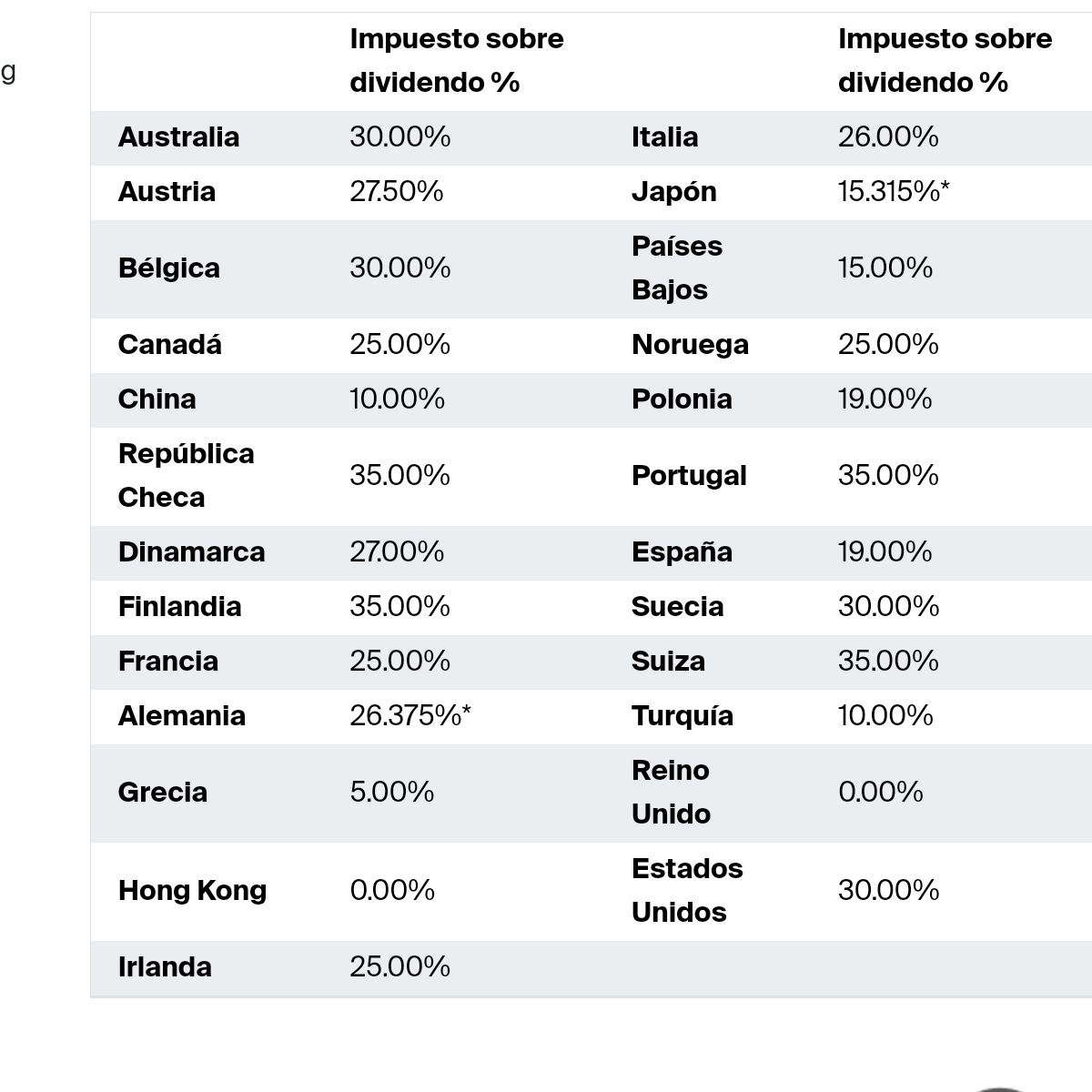Click the Suiza row label
Viewport: 1092px width, 1092px height.
click(x=668, y=662)
